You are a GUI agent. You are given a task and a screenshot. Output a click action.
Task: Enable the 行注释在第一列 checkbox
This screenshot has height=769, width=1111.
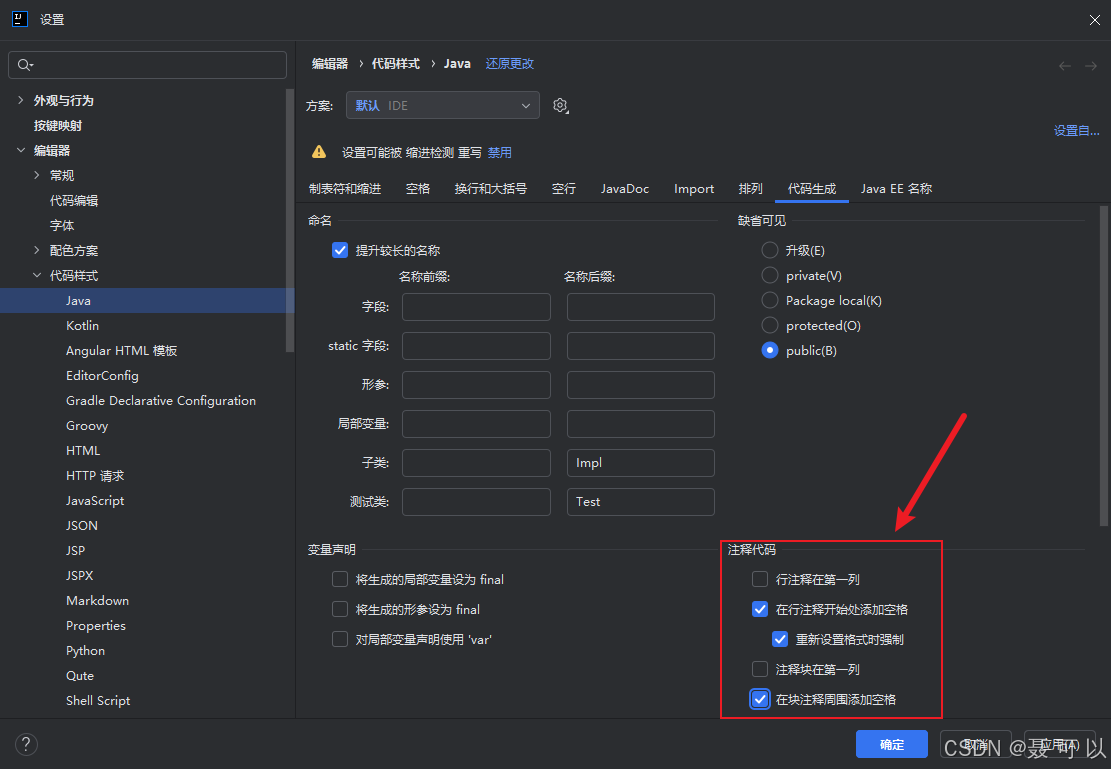coord(759,579)
